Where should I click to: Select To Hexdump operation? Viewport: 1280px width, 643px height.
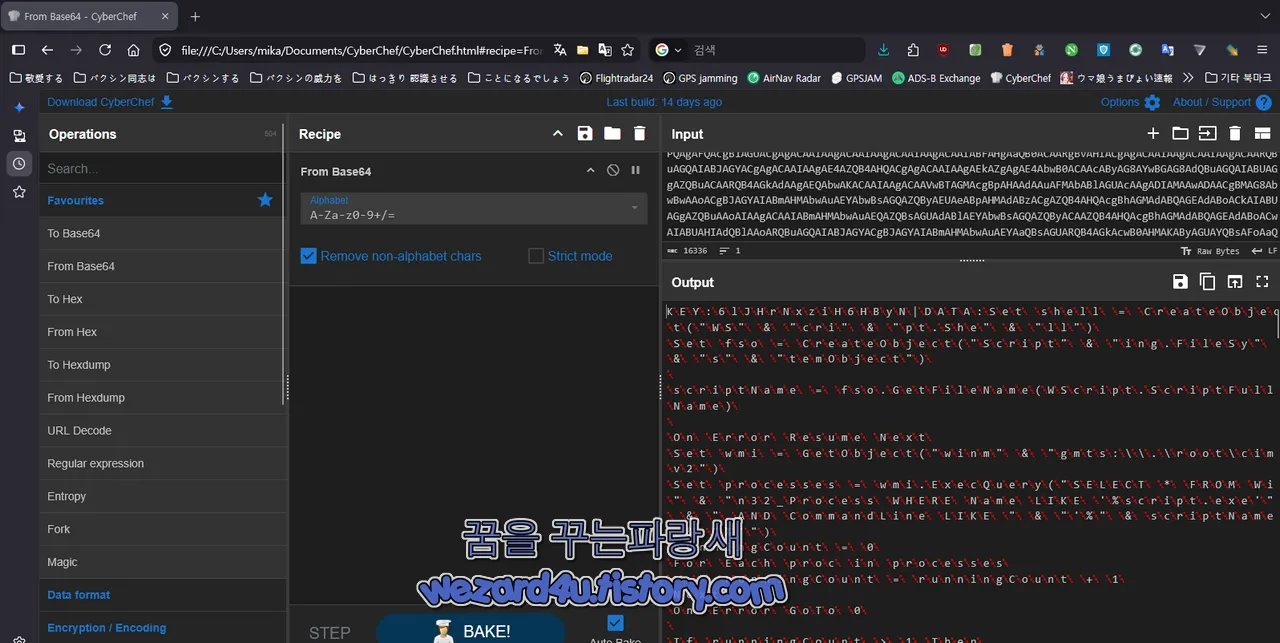point(161,365)
